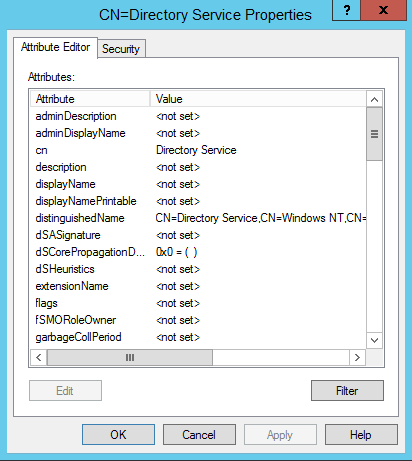This screenshot has width=412, height=461.
Task: Click the scroll left arrow below the list
Action: (x=39, y=357)
